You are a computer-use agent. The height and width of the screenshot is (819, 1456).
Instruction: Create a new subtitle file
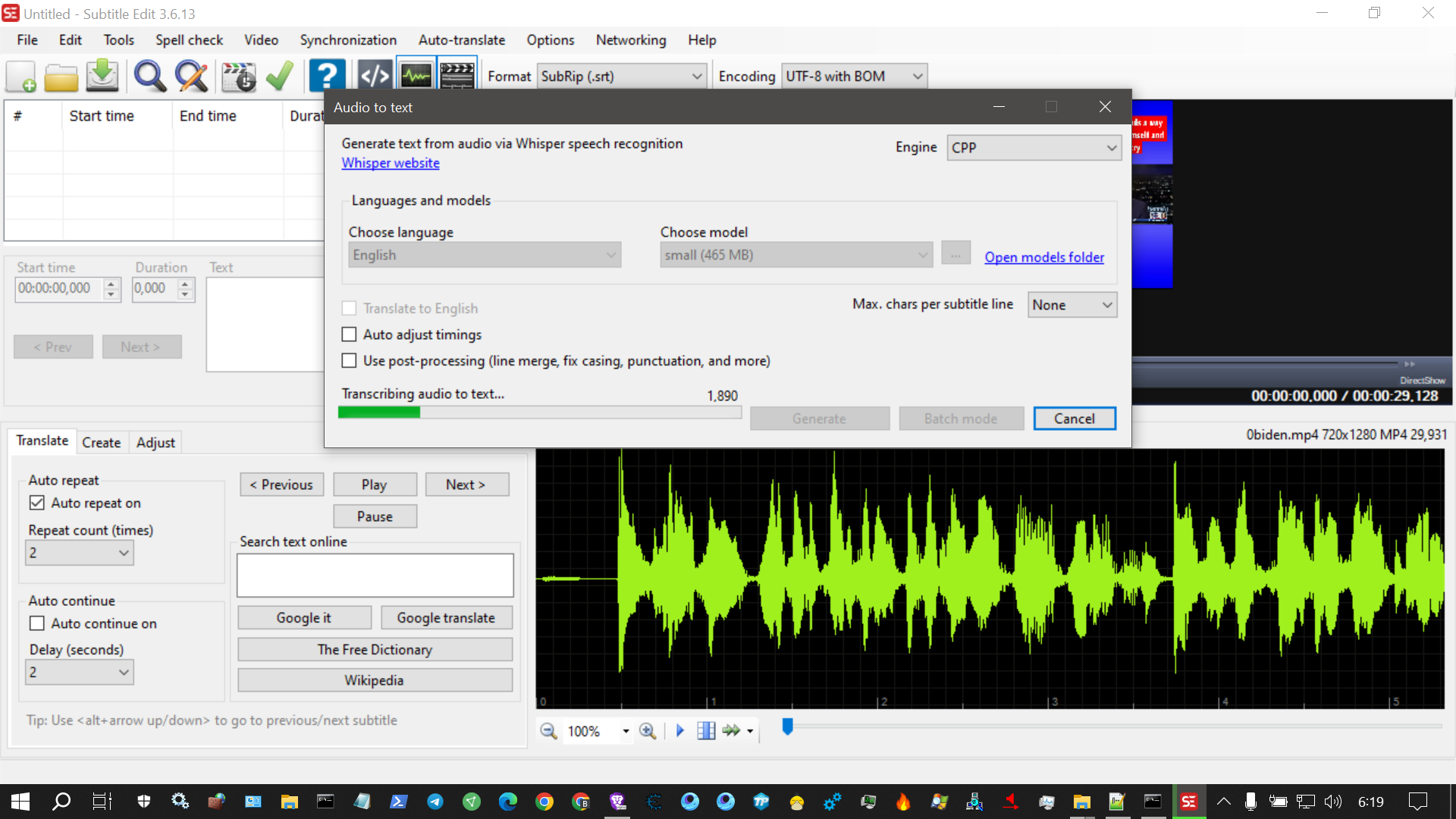point(20,76)
